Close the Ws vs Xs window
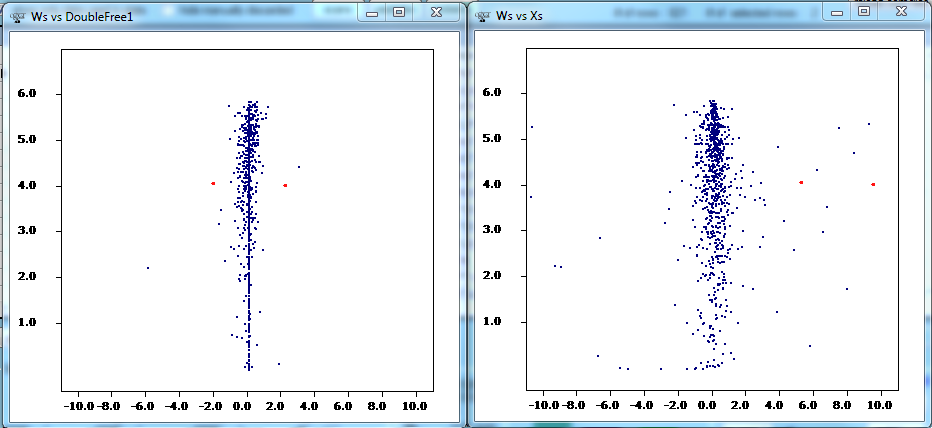Screen dimensions: 932x428 (x=901, y=13)
